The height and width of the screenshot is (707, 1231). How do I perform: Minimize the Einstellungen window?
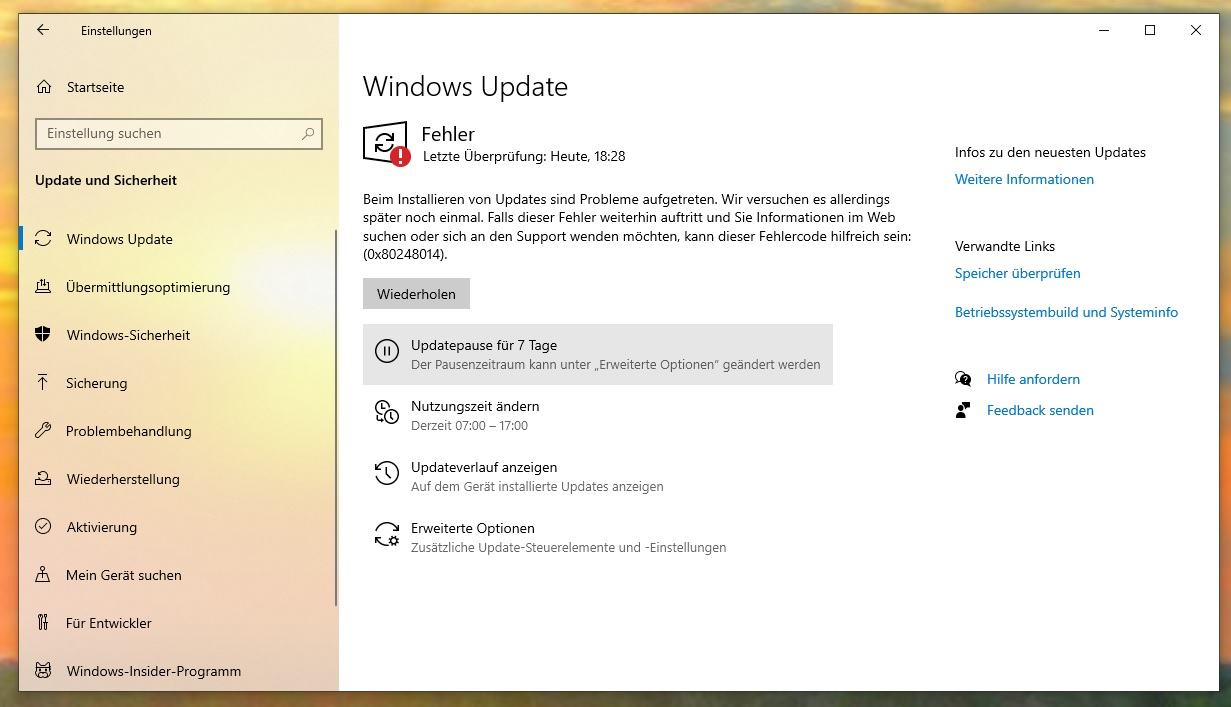(x=1104, y=30)
